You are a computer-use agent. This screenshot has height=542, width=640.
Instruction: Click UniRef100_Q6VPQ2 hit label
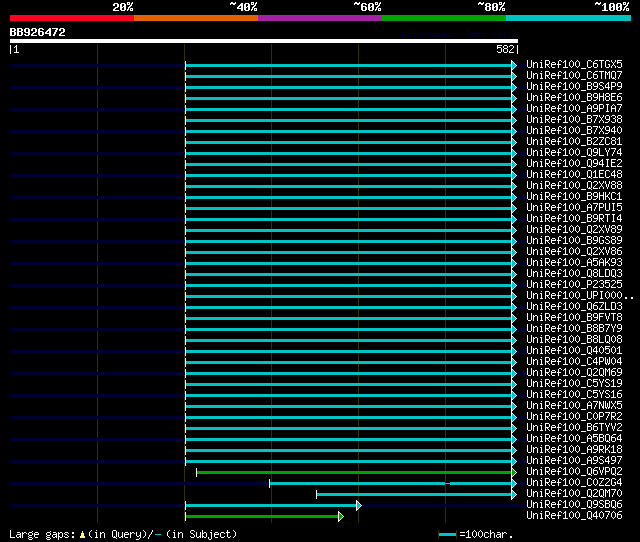tap(574, 472)
